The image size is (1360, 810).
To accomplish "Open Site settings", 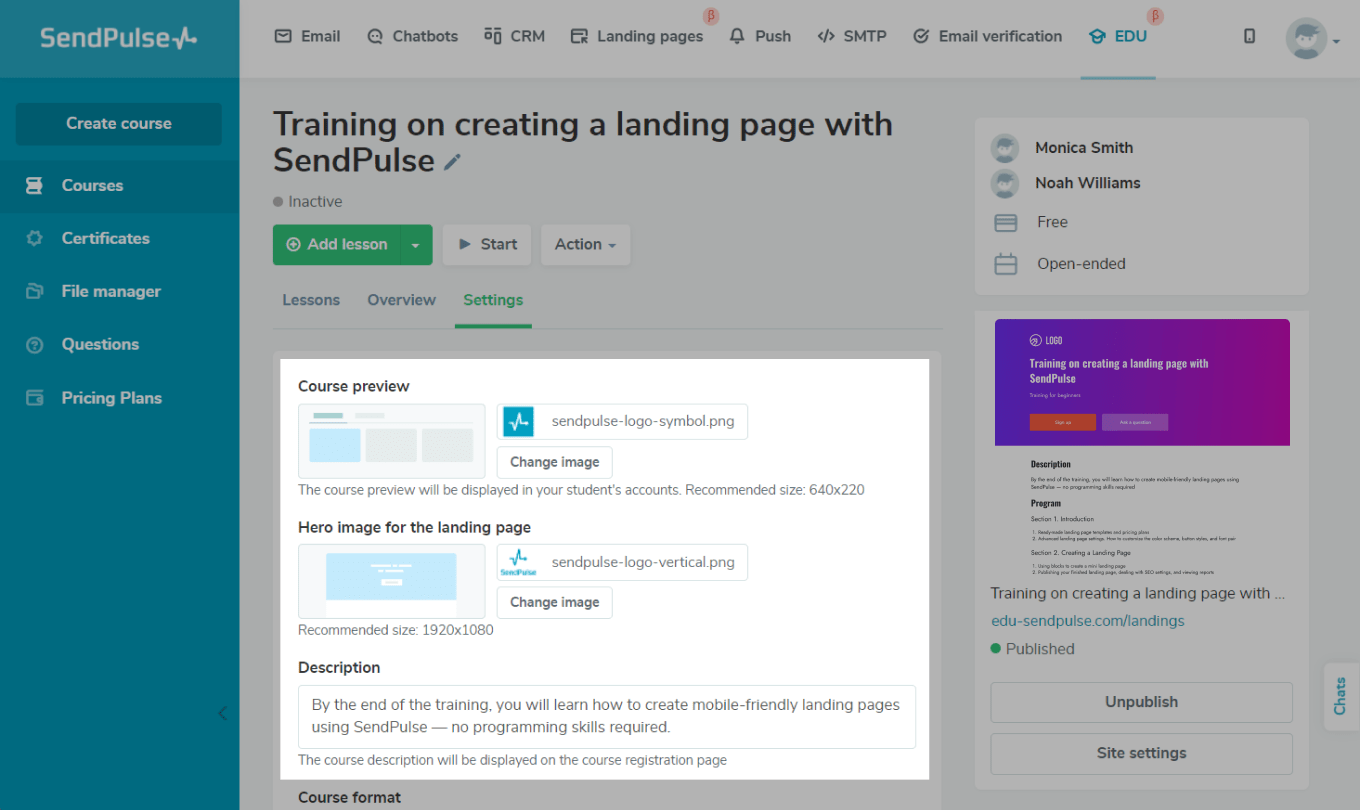I will pyautogui.click(x=1141, y=753).
